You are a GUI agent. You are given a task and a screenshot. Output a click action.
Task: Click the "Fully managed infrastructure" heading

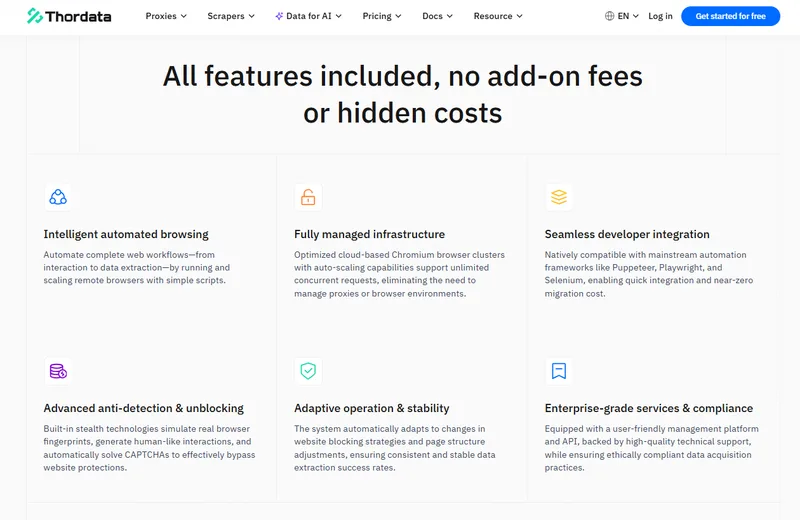369,234
